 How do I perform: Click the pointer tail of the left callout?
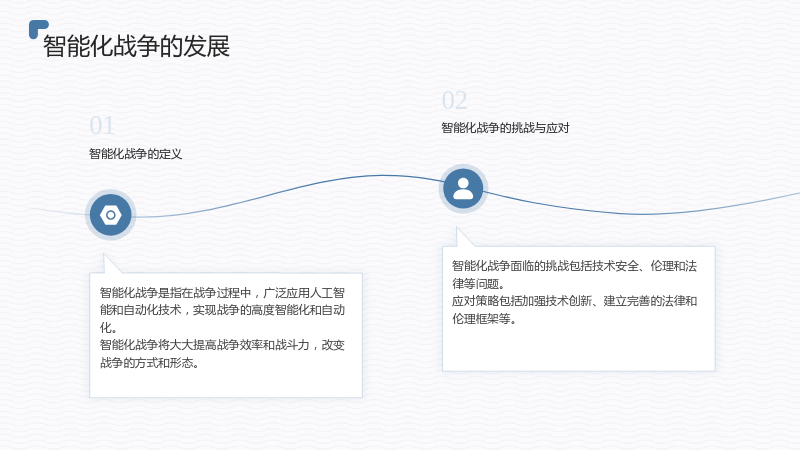click(x=111, y=264)
